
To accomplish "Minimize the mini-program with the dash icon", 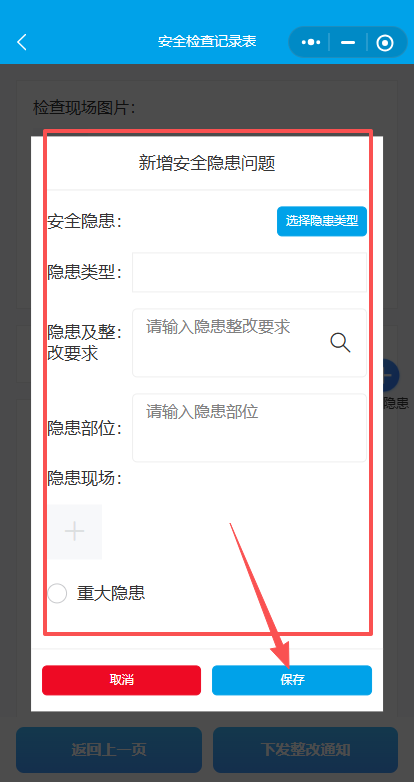I will point(348,42).
